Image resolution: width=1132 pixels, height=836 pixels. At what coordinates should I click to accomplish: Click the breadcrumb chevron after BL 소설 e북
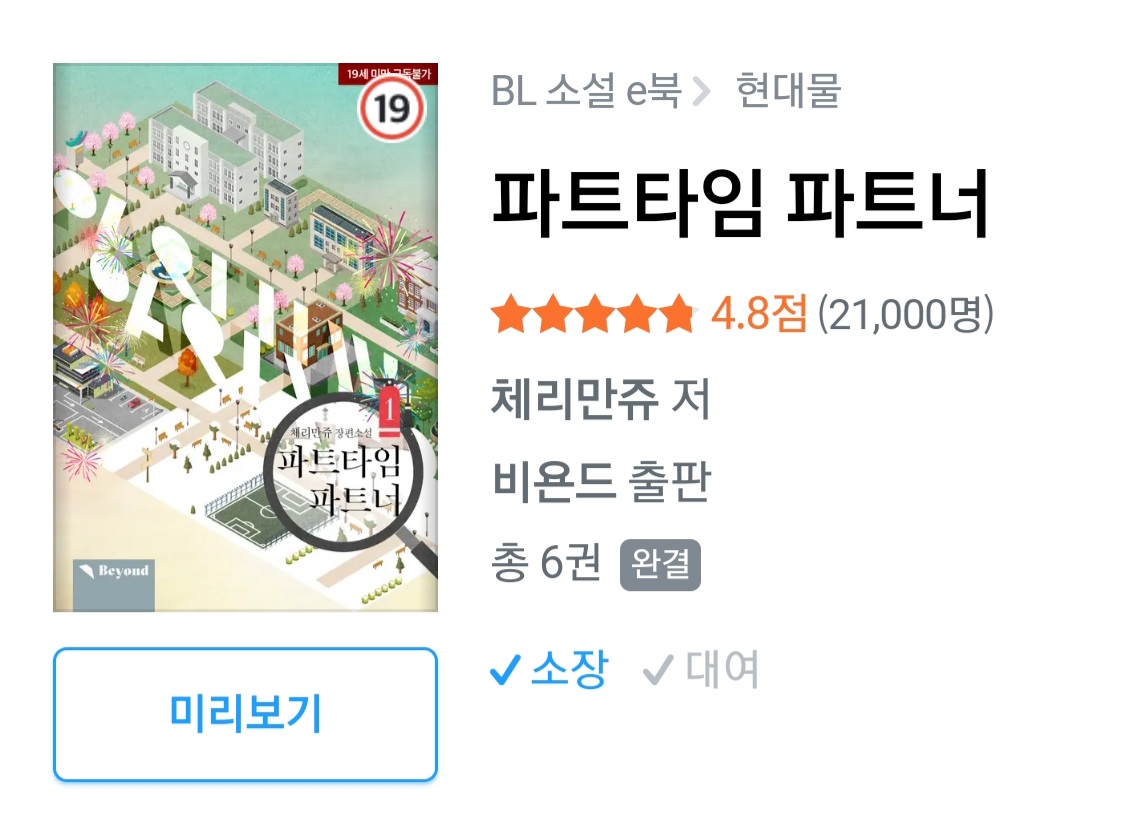pos(701,92)
